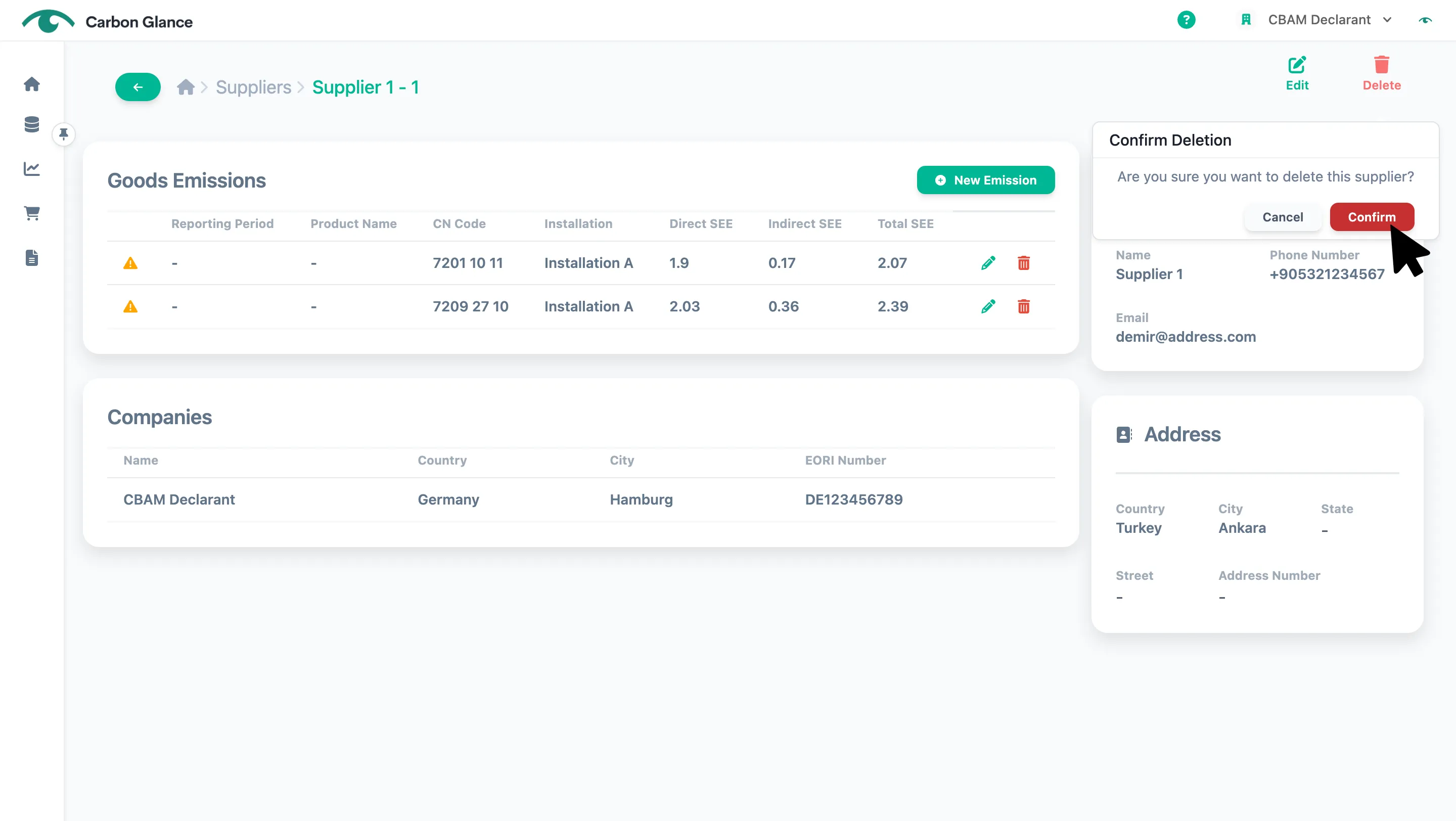Image resolution: width=1456 pixels, height=821 pixels.
Task: Click the Turkey country value
Action: [1139, 528]
